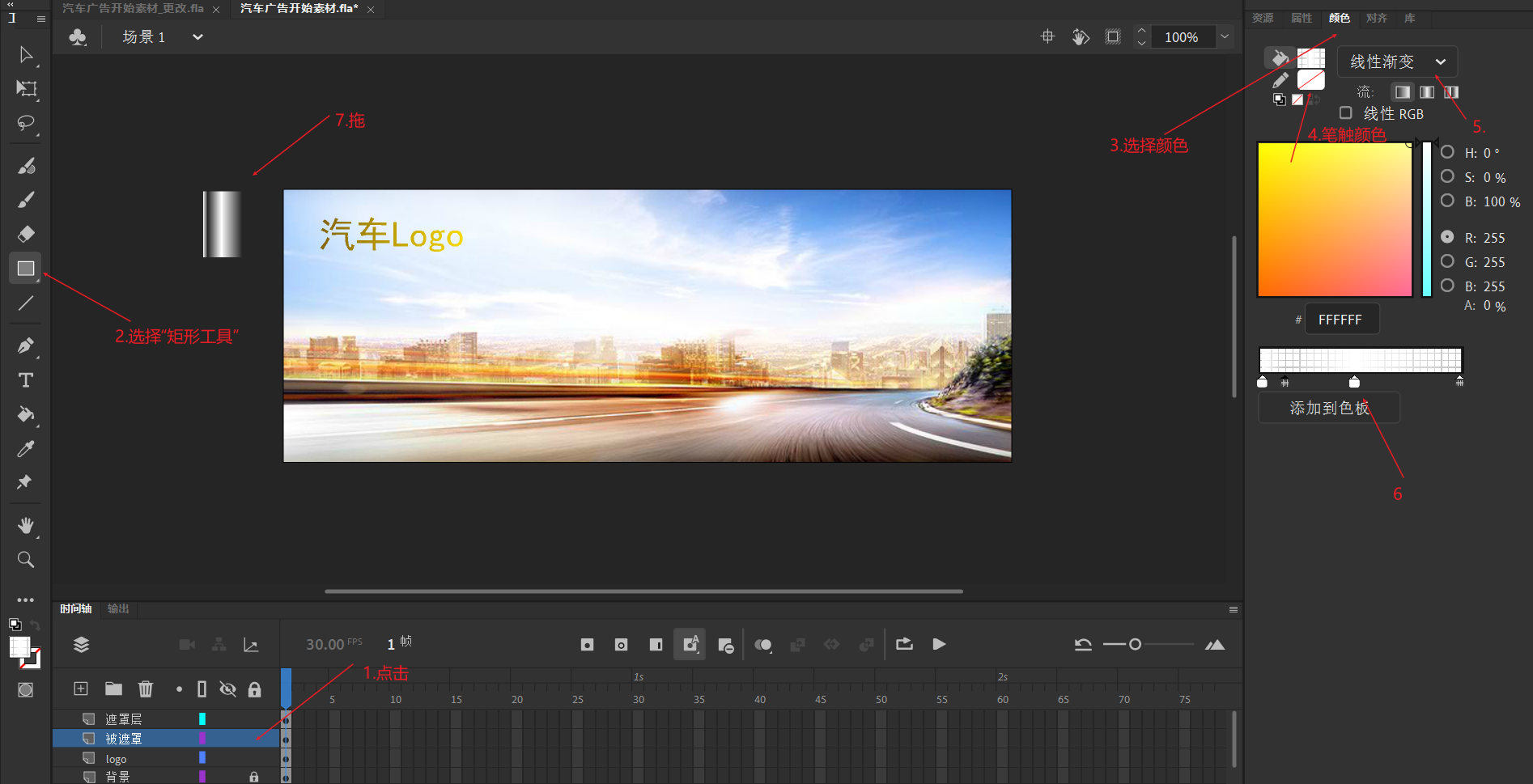Image resolution: width=1533 pixels, height=784 pixels.
Task: Switch to the 颜色 Color tab
Action: [x=1340, y=18]
